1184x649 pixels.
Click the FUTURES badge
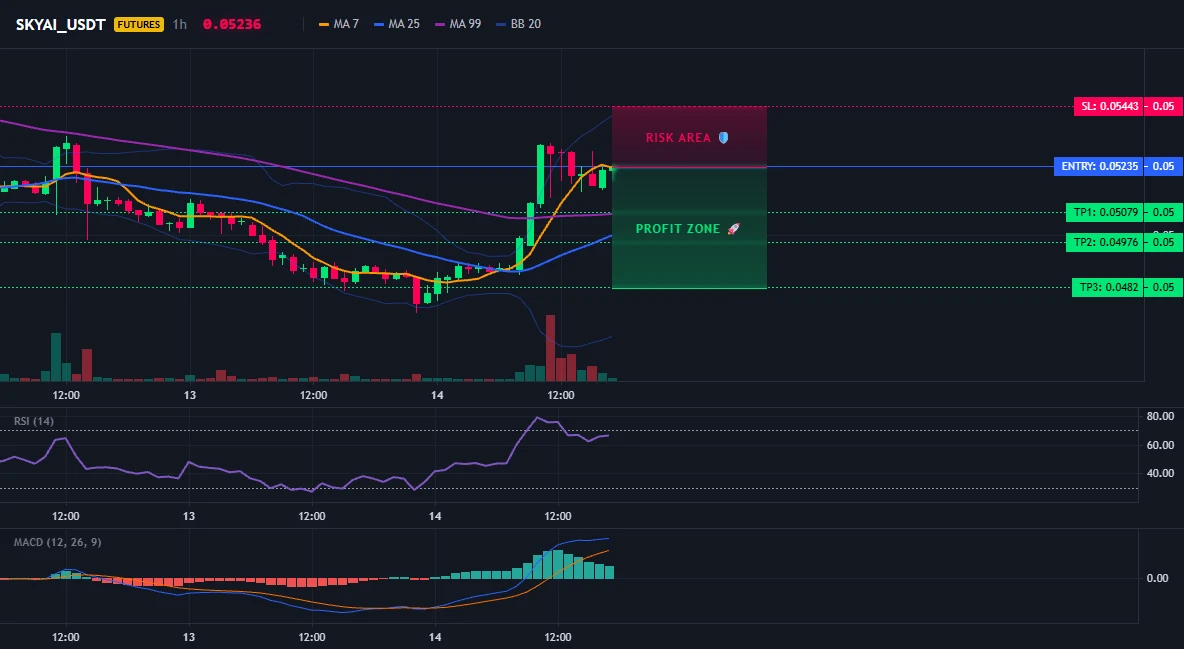138,24
